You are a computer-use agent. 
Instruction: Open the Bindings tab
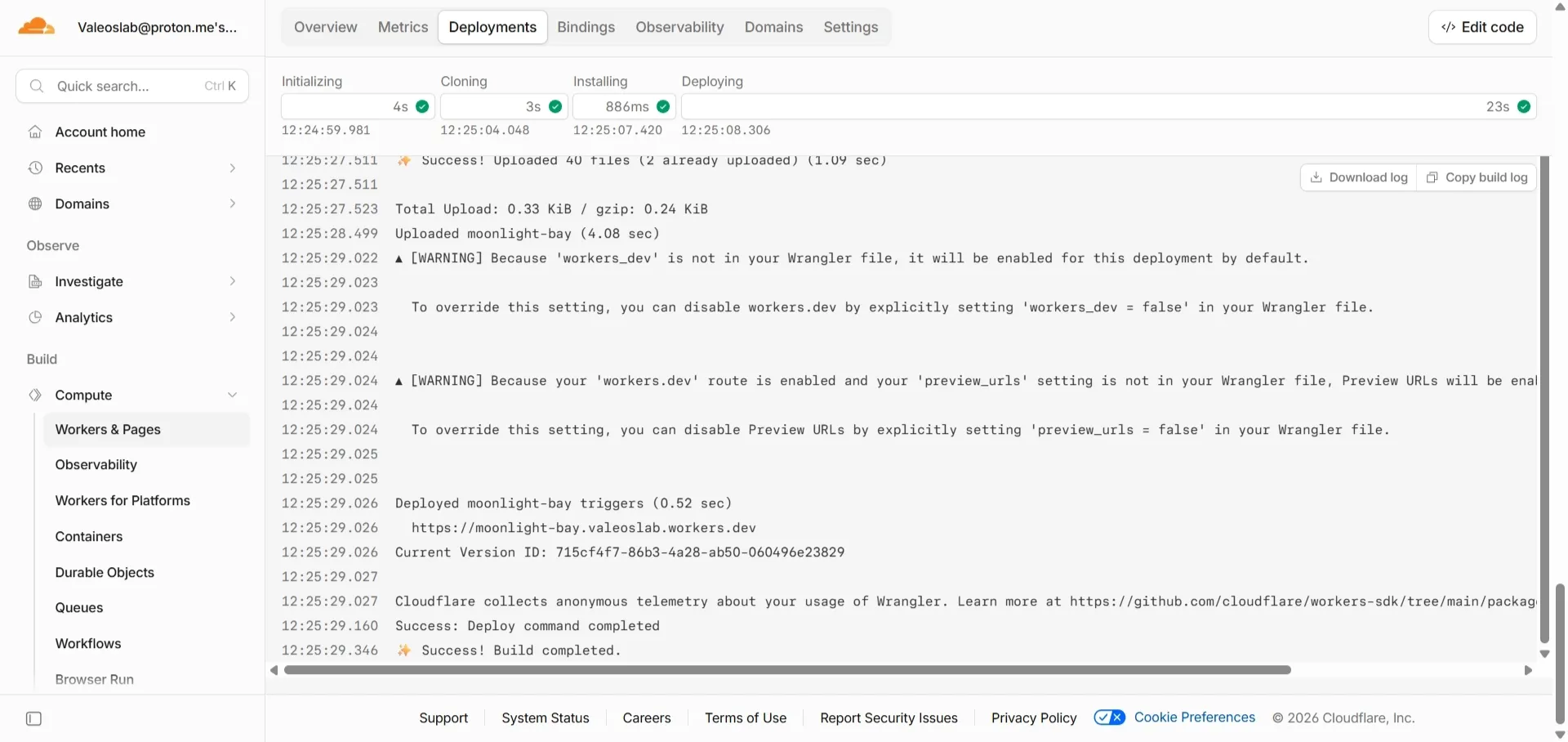(586, 27)
